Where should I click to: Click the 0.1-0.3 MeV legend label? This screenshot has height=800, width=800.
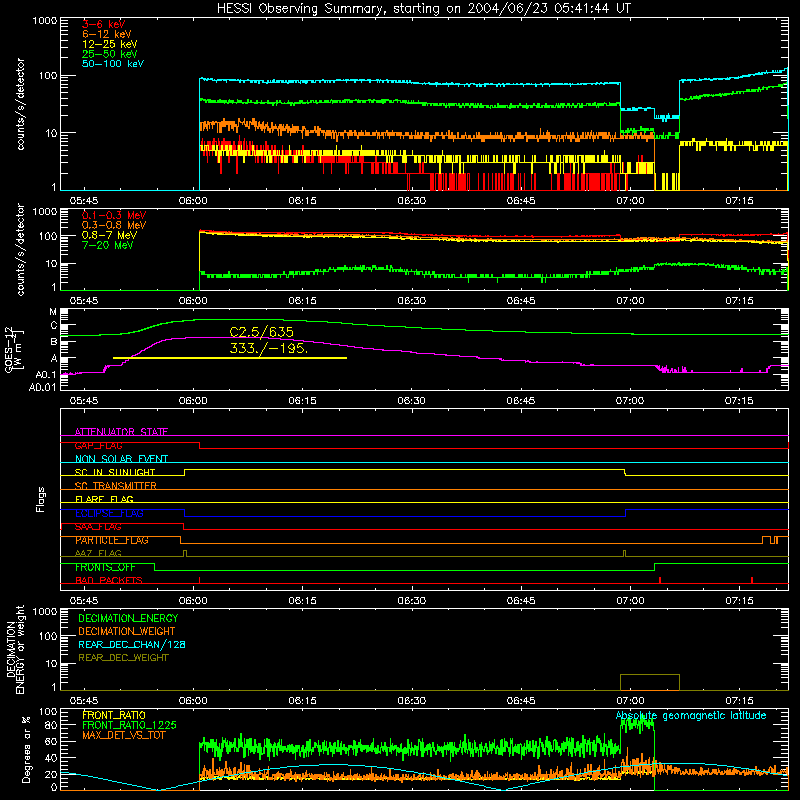tap(114, 215)
